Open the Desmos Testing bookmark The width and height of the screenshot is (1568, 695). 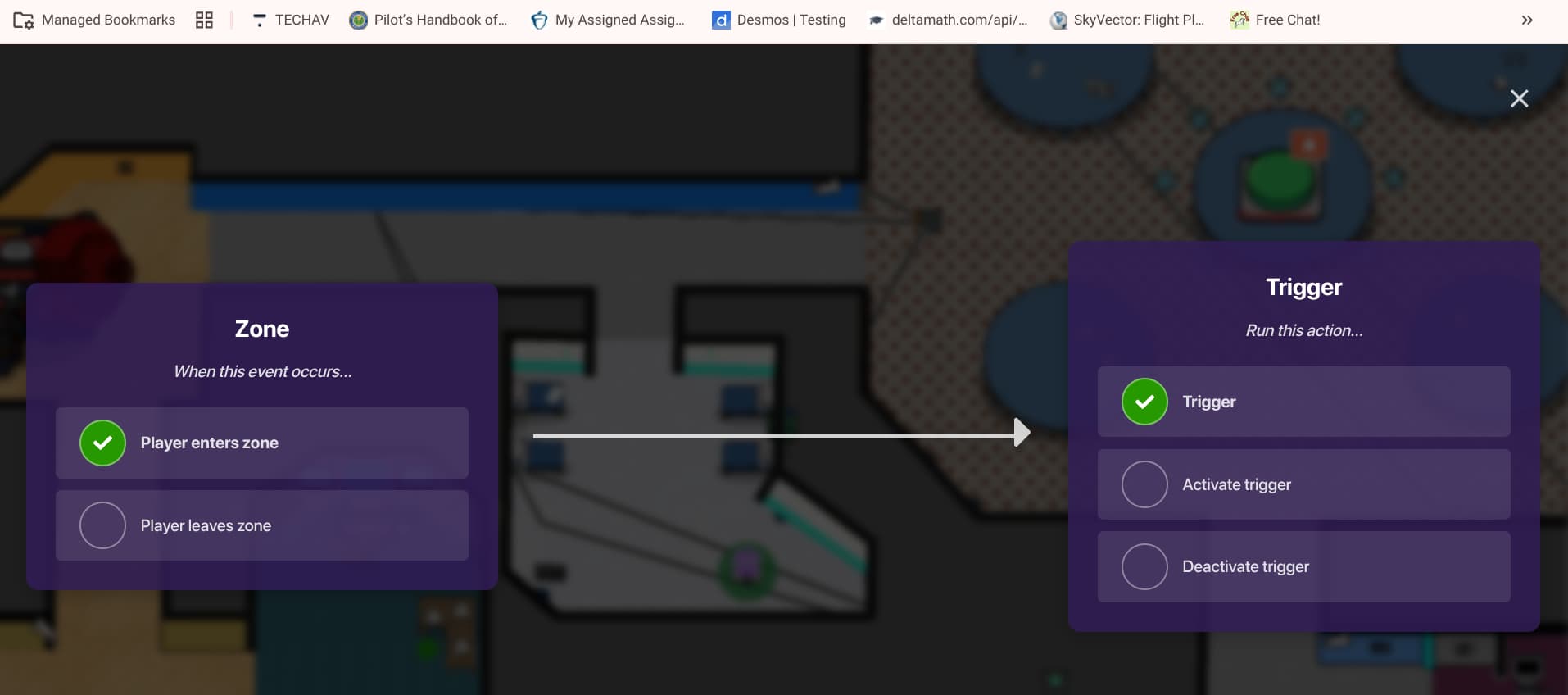779,20
